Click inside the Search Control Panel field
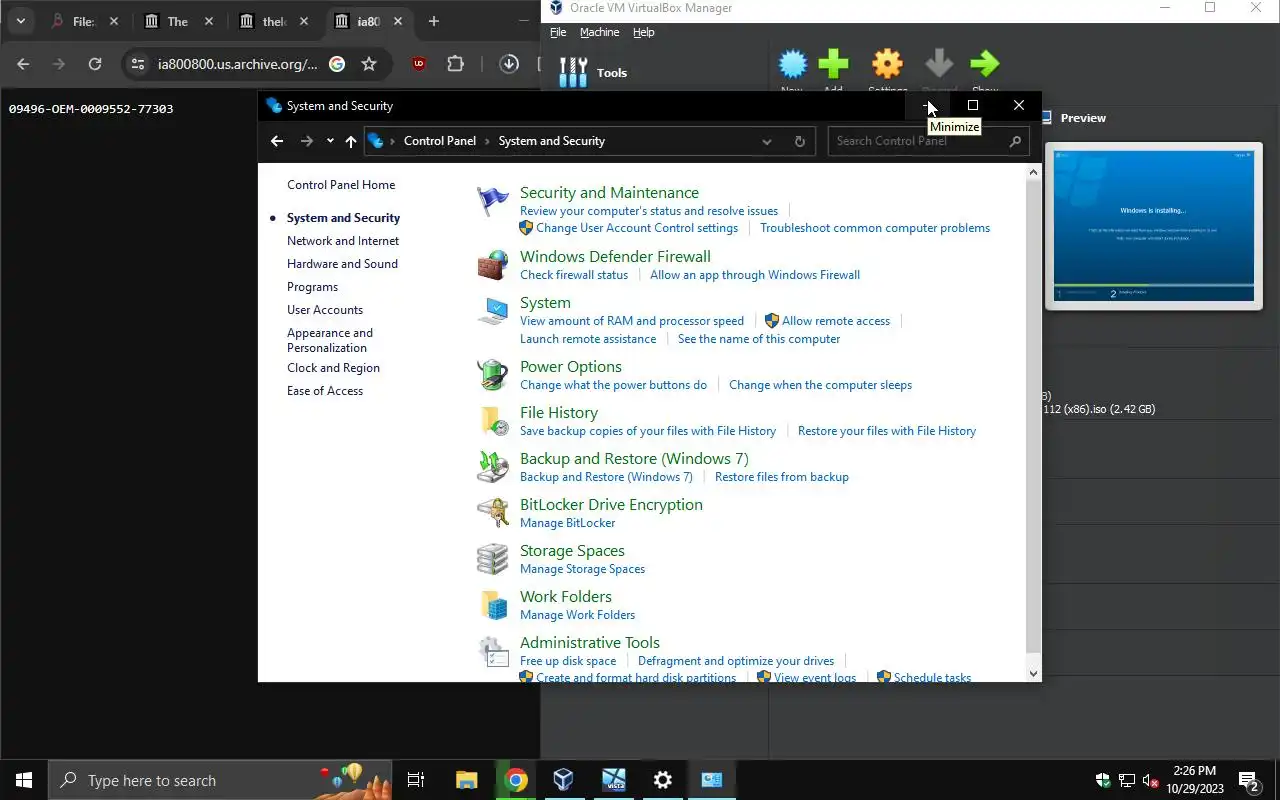1280x800 pixels. (927, 141)
